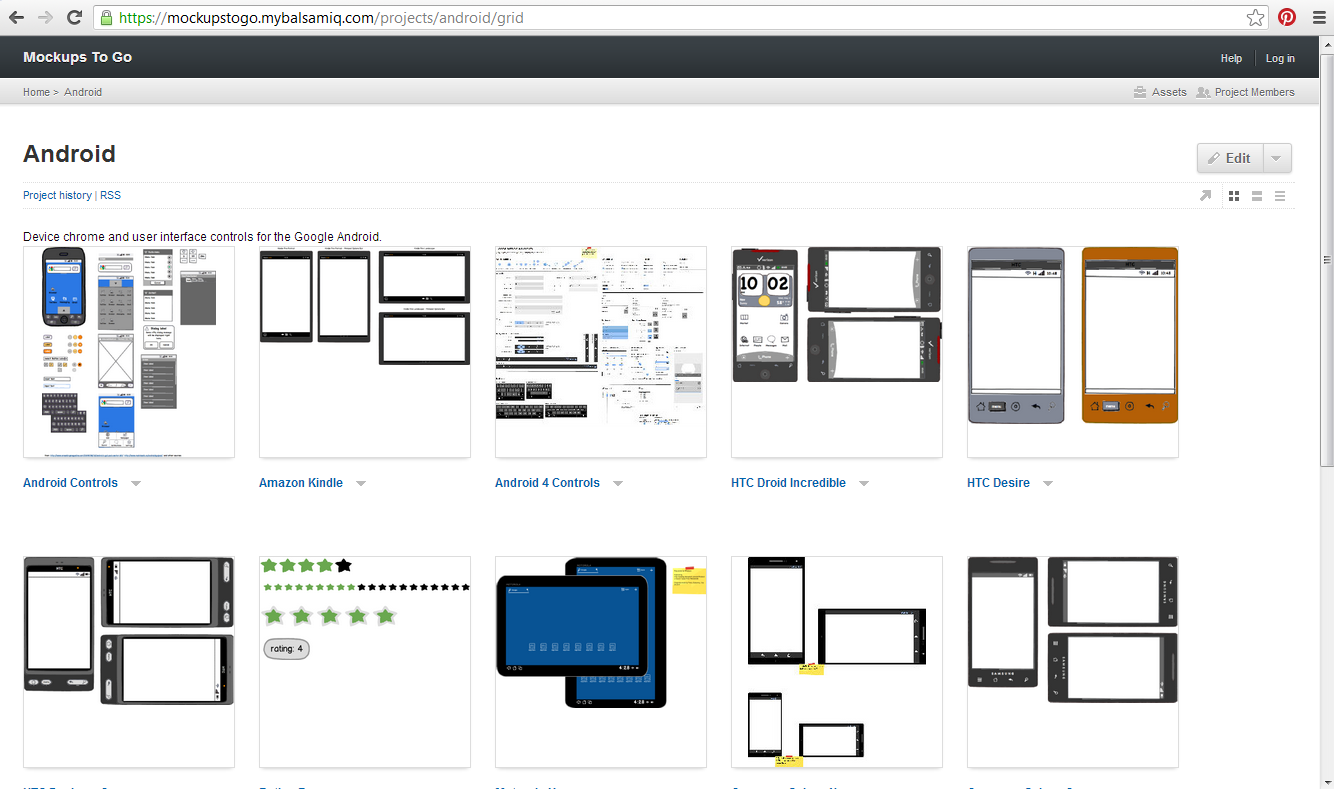The width and height of the screenshot is (1334, 789).
Task: Open the star rating mockup thumbnail
Action: point(365,662)
